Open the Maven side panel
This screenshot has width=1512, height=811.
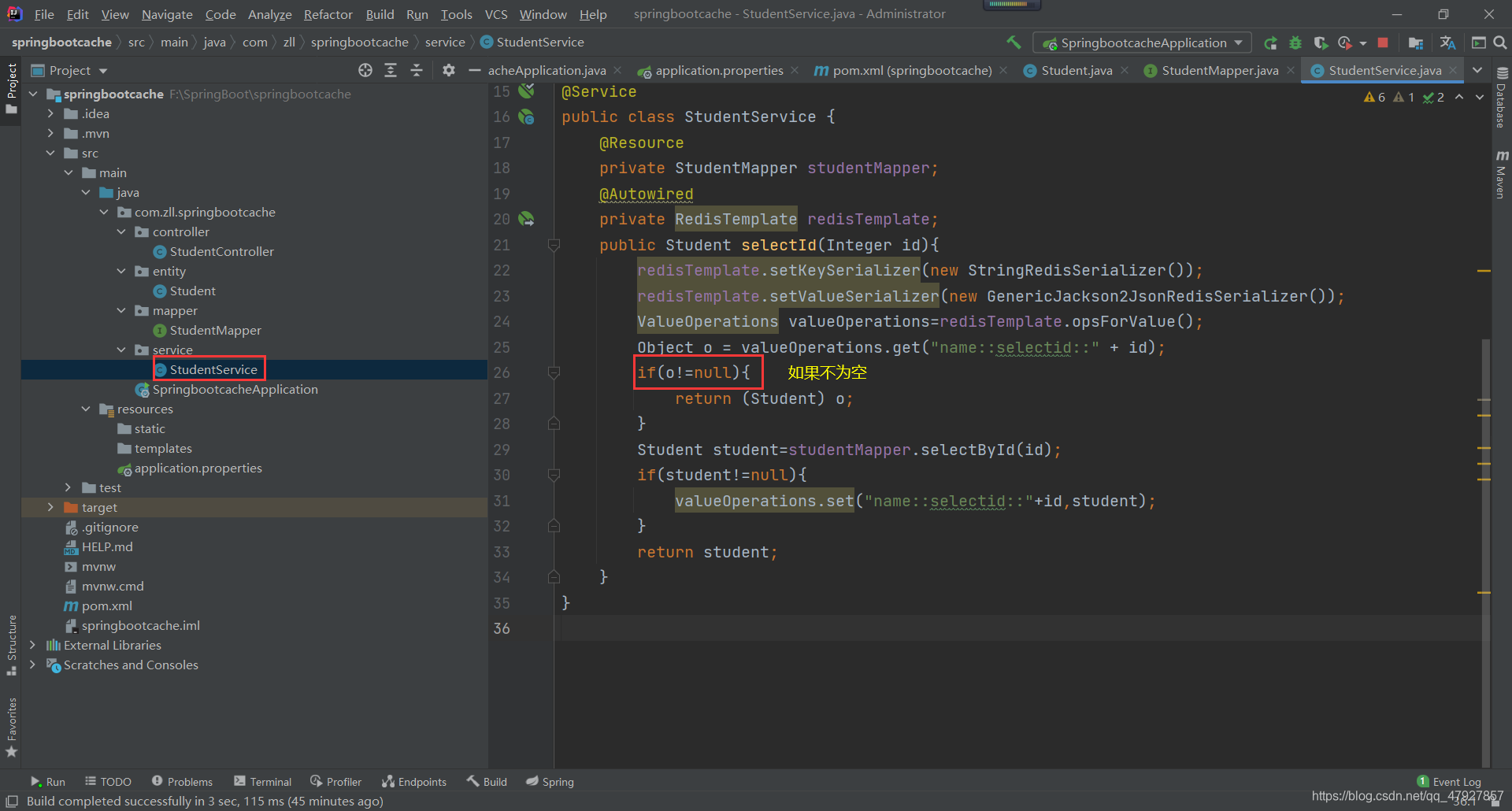(1501, 175)
